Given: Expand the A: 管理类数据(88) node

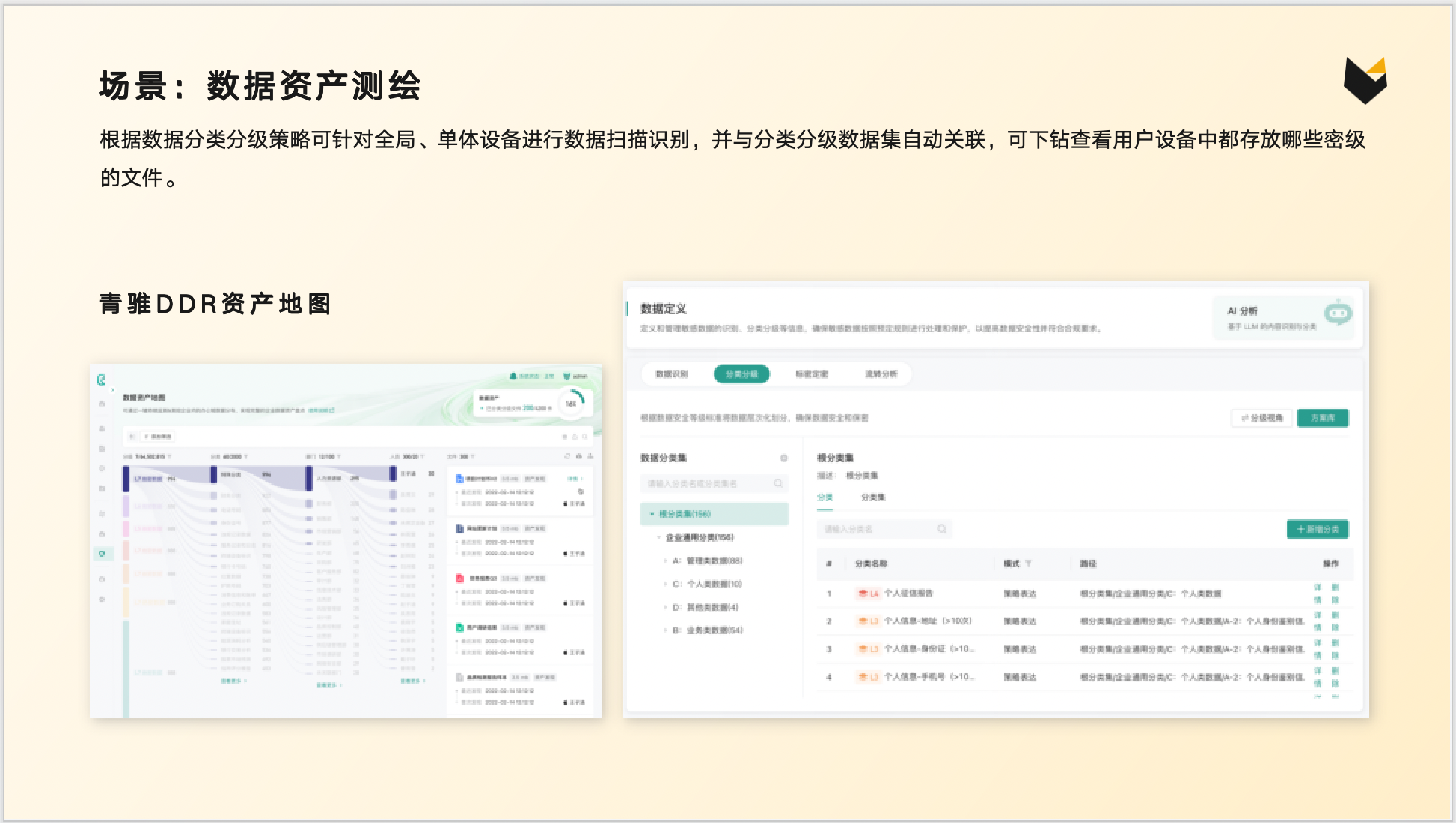Looking at the screenshot, I should pos(666,560).
